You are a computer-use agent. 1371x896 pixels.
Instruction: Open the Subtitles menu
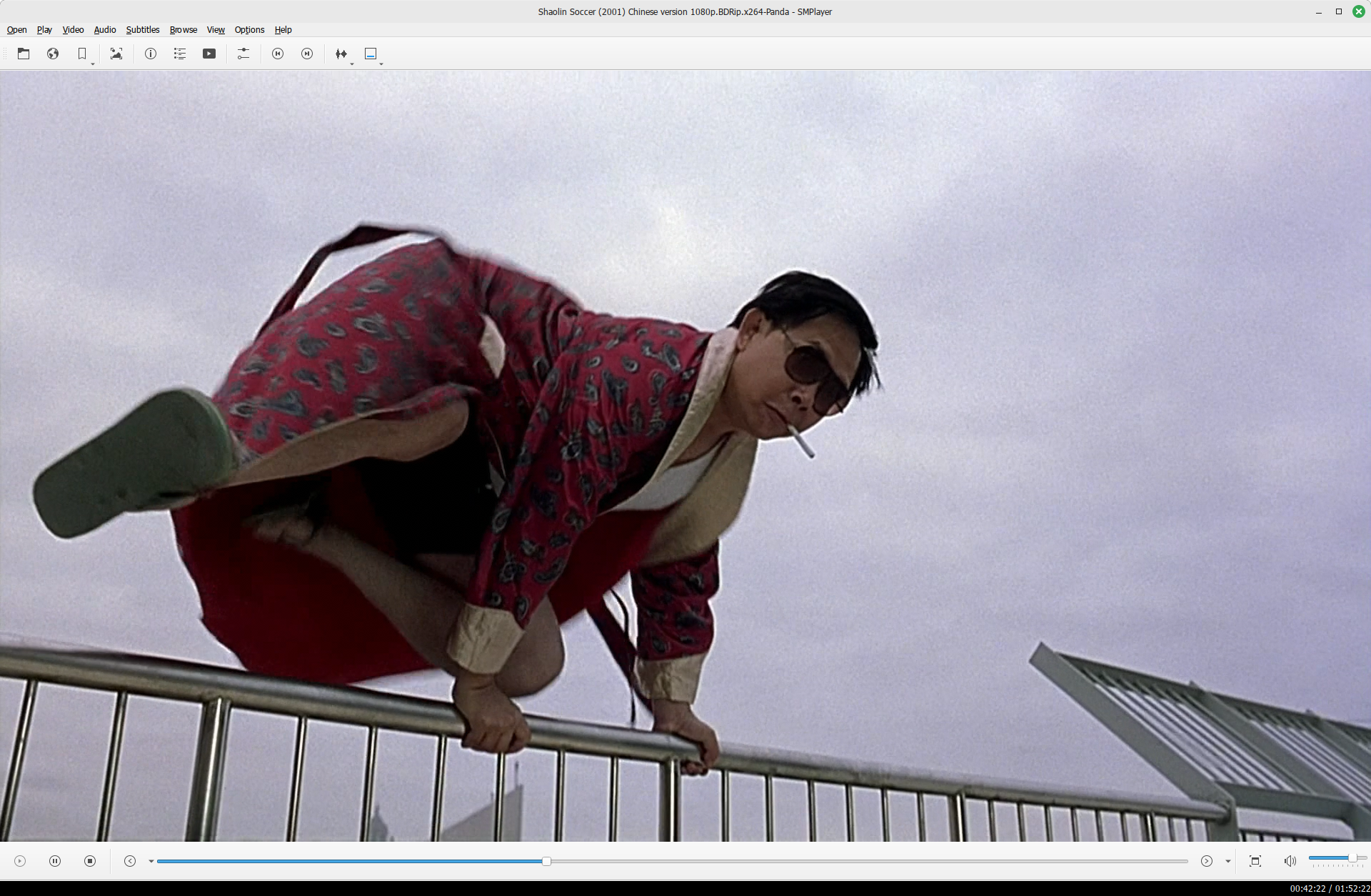pyautogui.click(x=142, y=30)
